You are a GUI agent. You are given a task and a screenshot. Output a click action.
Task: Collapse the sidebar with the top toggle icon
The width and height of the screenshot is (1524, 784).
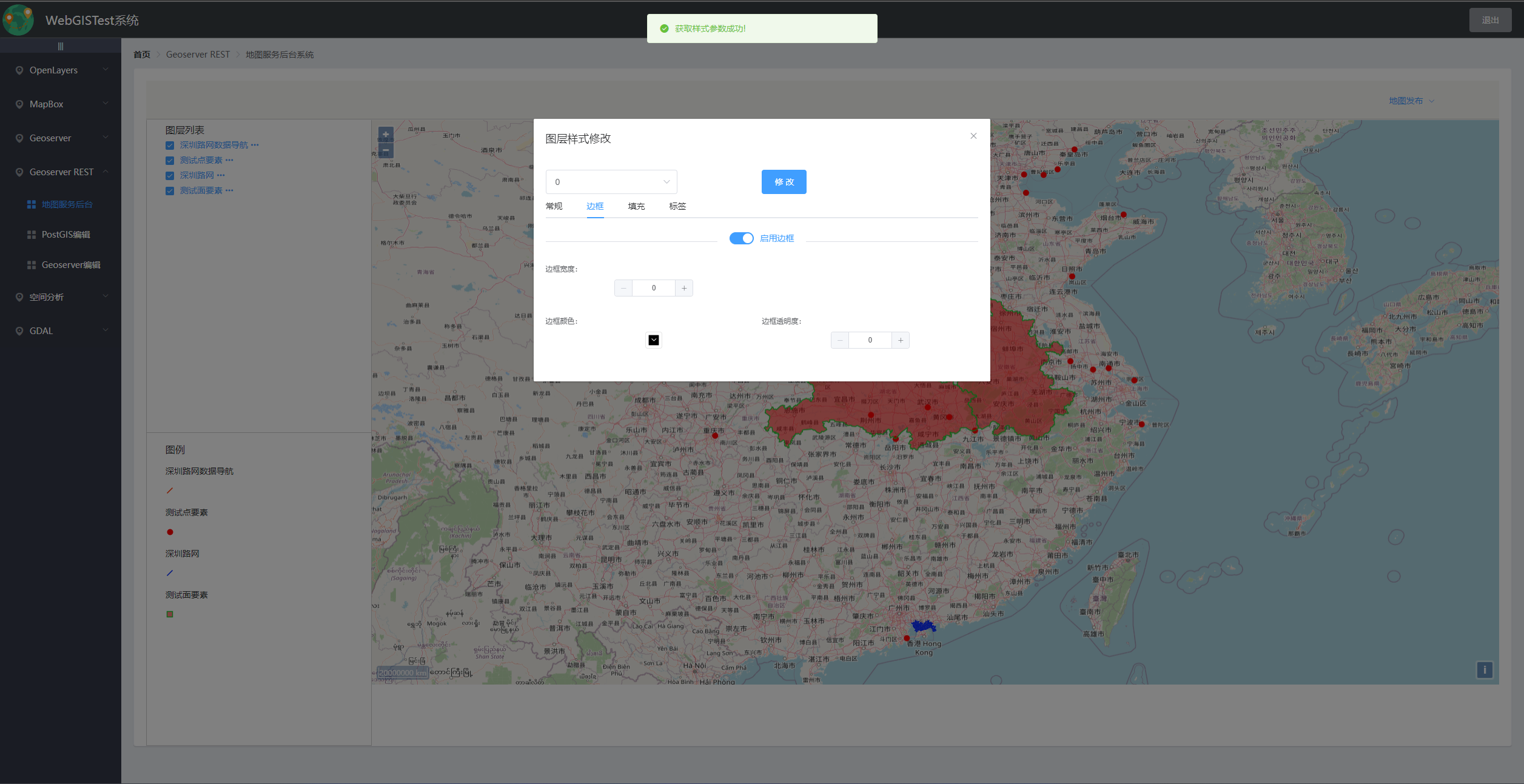(61, 46)
